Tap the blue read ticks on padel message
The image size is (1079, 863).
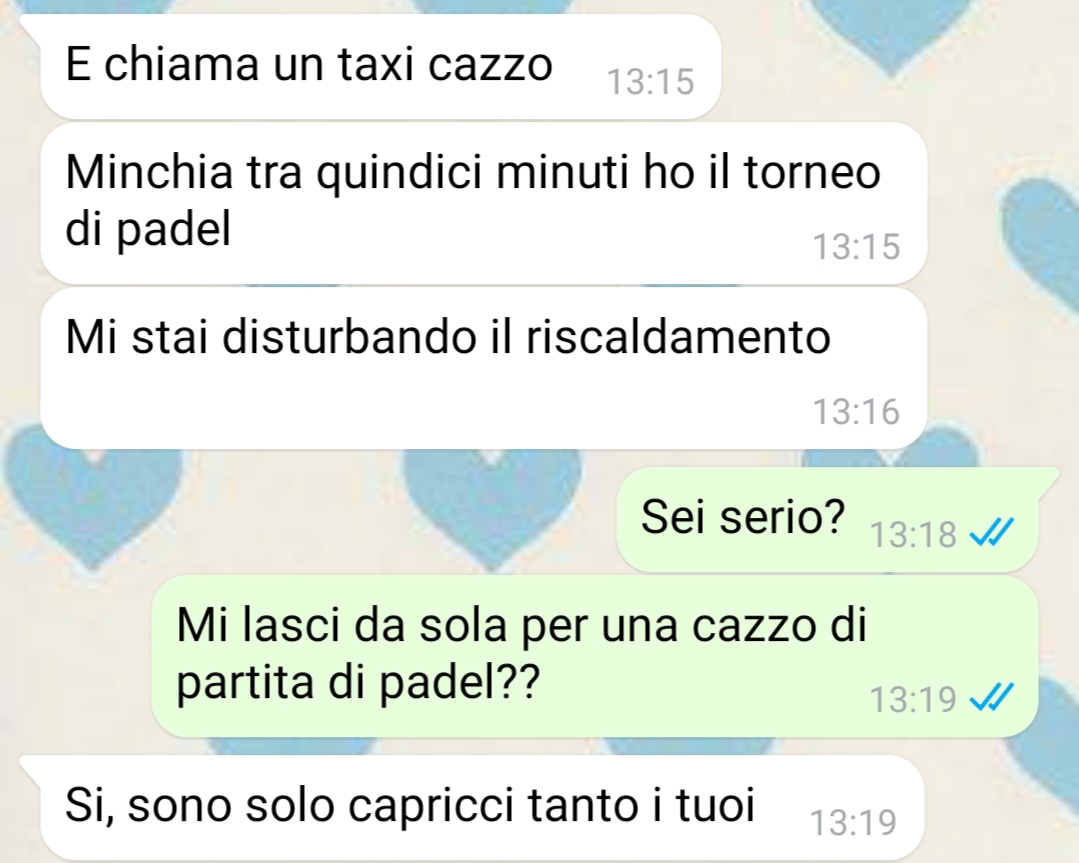(992, 699)
